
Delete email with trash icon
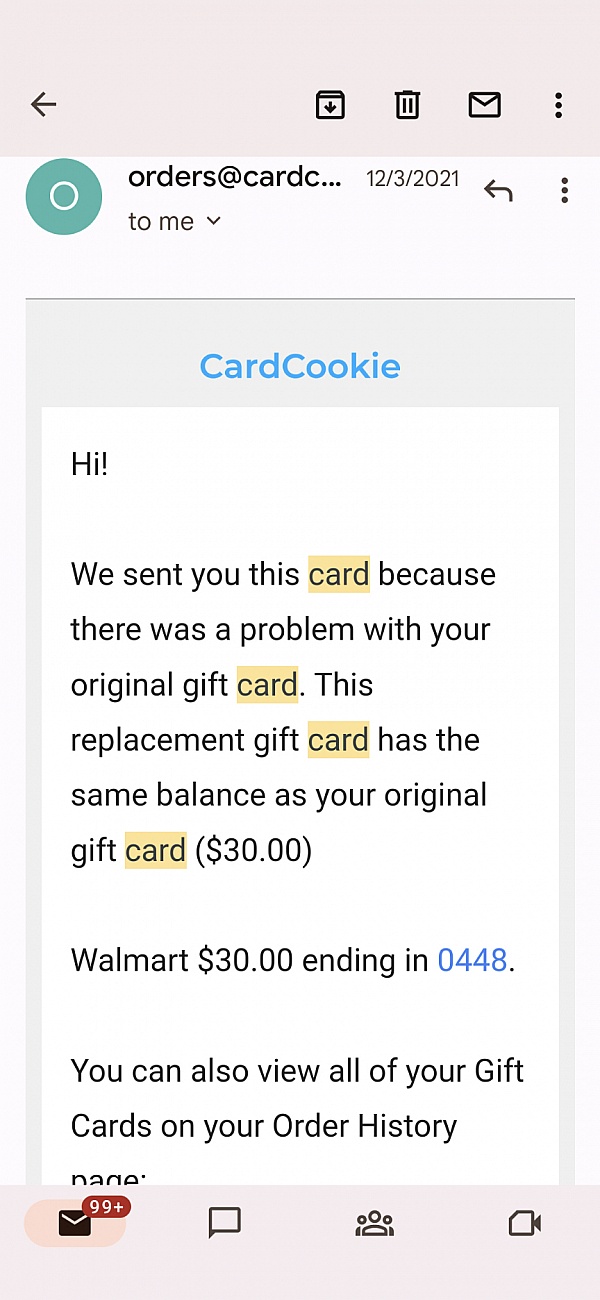click(x=407, y=104)
